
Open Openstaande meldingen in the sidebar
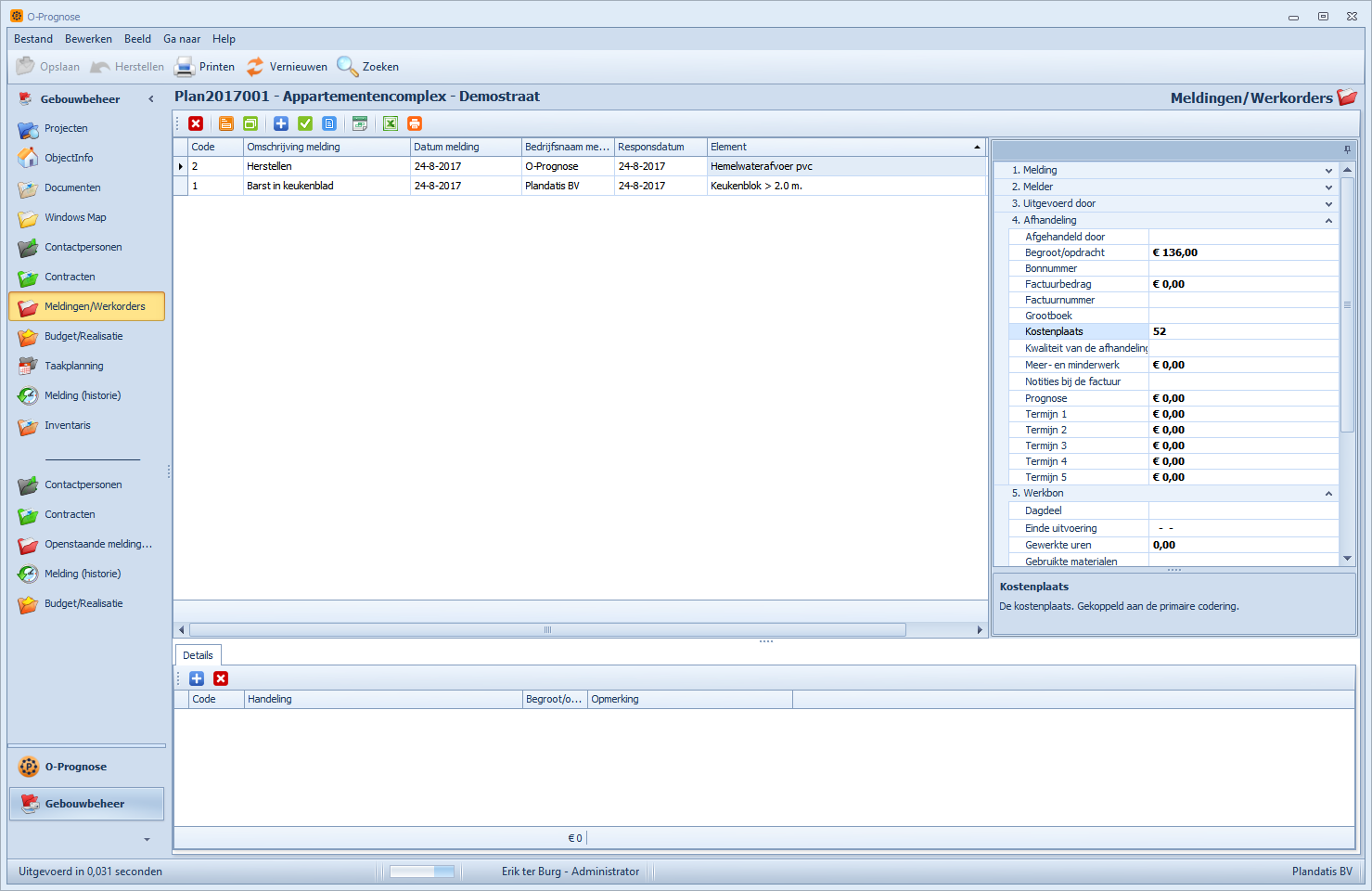(86, 544)
